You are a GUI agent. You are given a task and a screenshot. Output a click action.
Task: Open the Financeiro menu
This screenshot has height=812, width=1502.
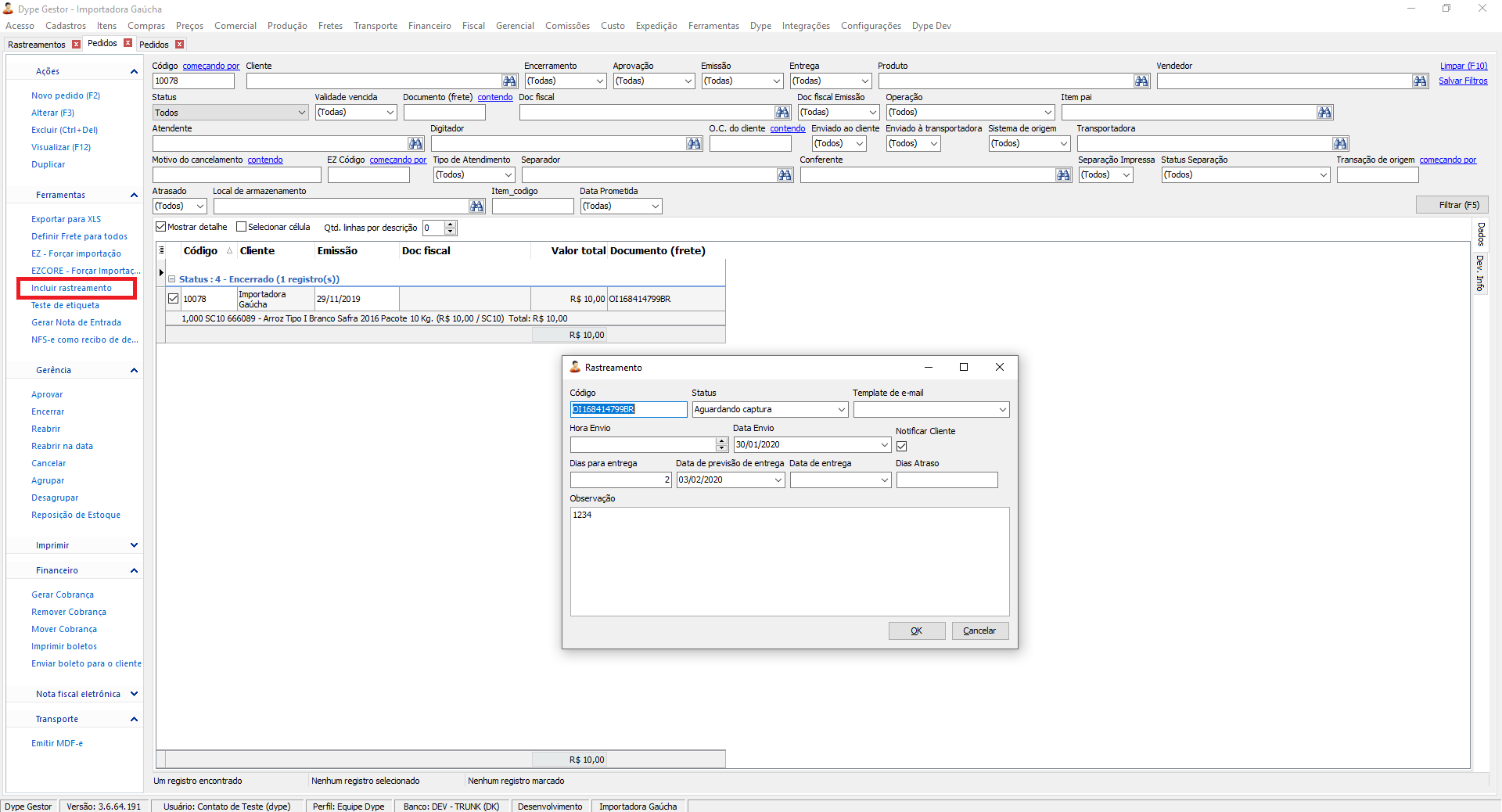[x=429, y=26]
